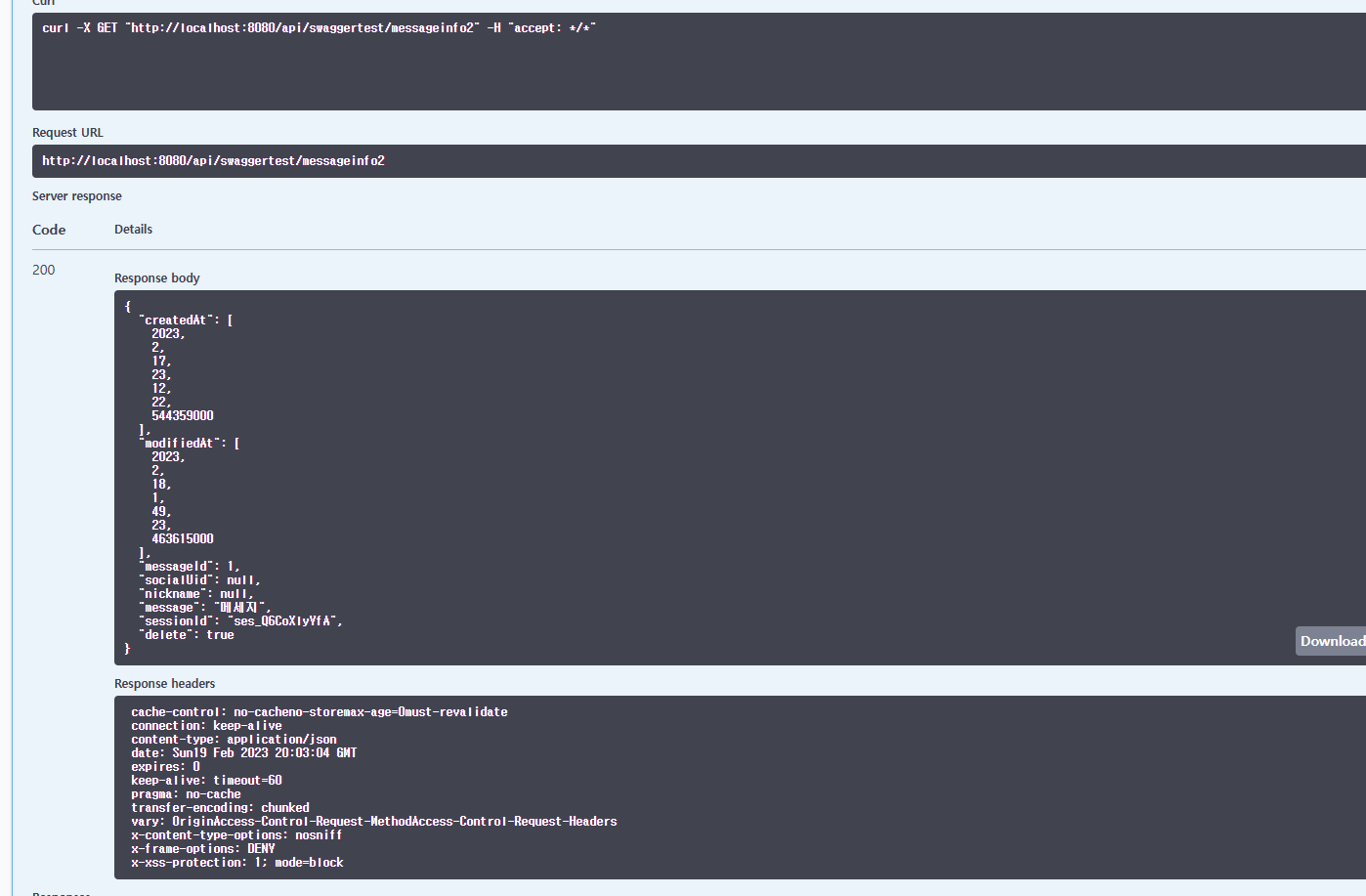Click the Download button in response body
The width and height of the screenshot is (1366, 896).
(1331, 641)
